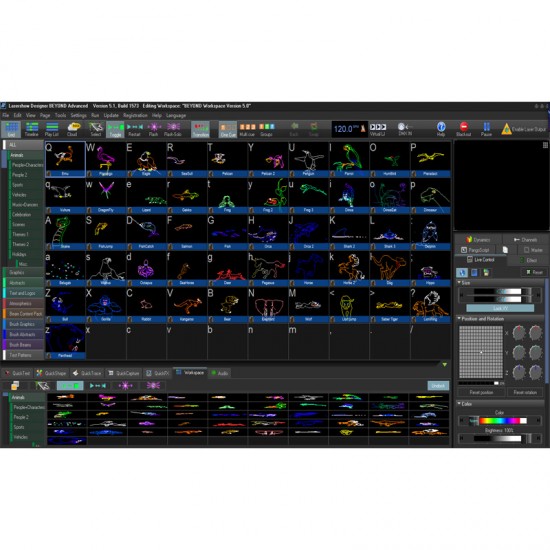The width and height of the screenshot is (550, 550).
Task: Toggle the Lock XY button
Action: pyautogui.click(x=500, y=308)
